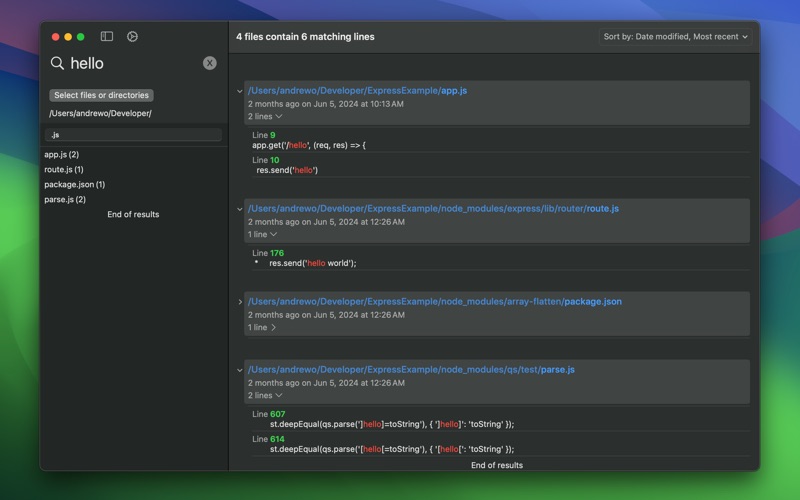Select parse.js (2) in sidebar list
The image size is (800, 500).
[x=65, y=199]
